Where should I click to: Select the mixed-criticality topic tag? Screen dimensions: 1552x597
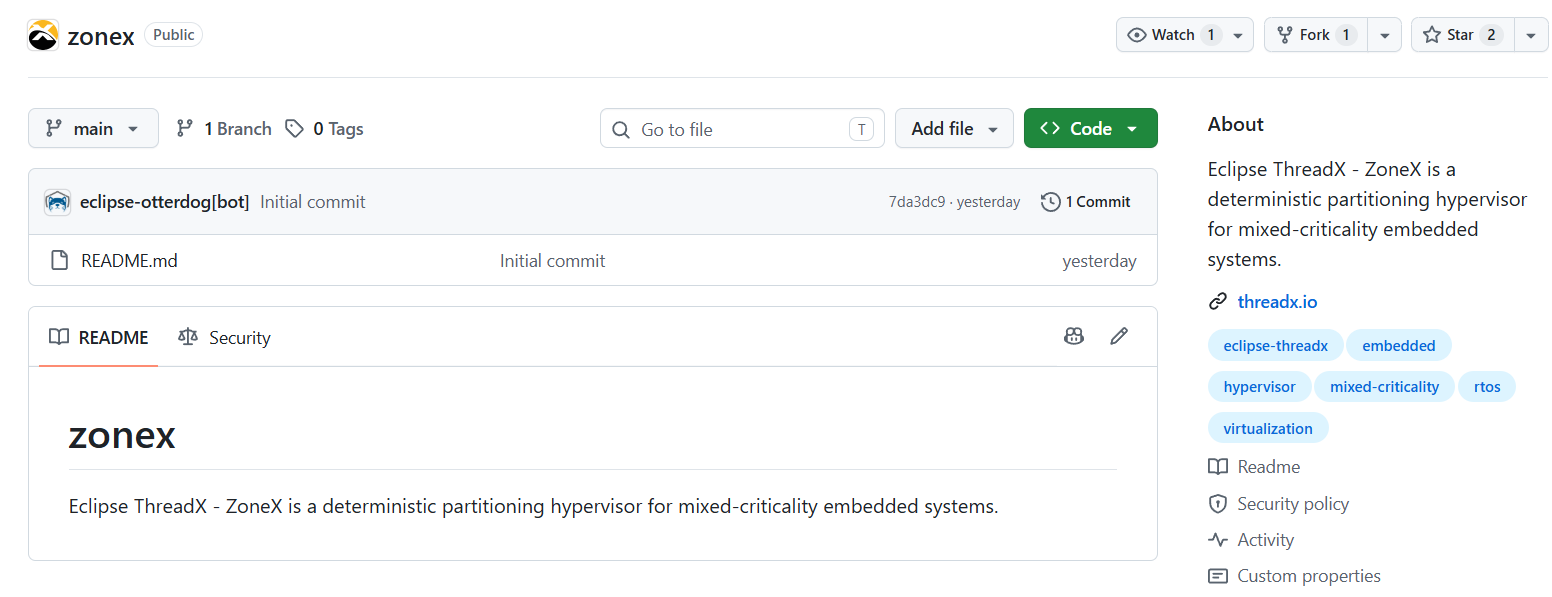click(x=1384, y=387)
